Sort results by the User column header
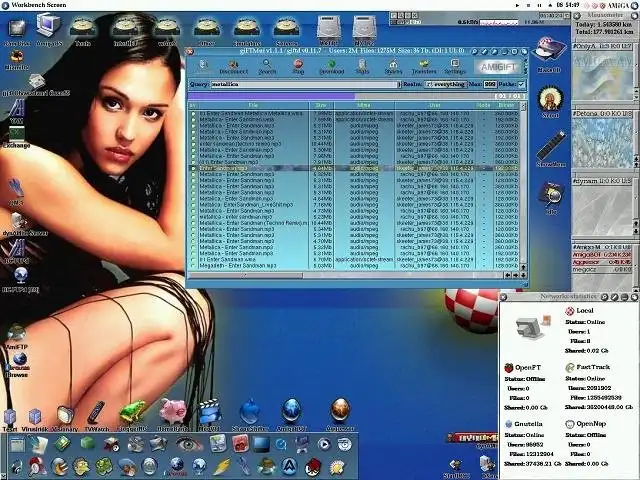The height and width of the screenshot is (480, 640). click(434, 105)
